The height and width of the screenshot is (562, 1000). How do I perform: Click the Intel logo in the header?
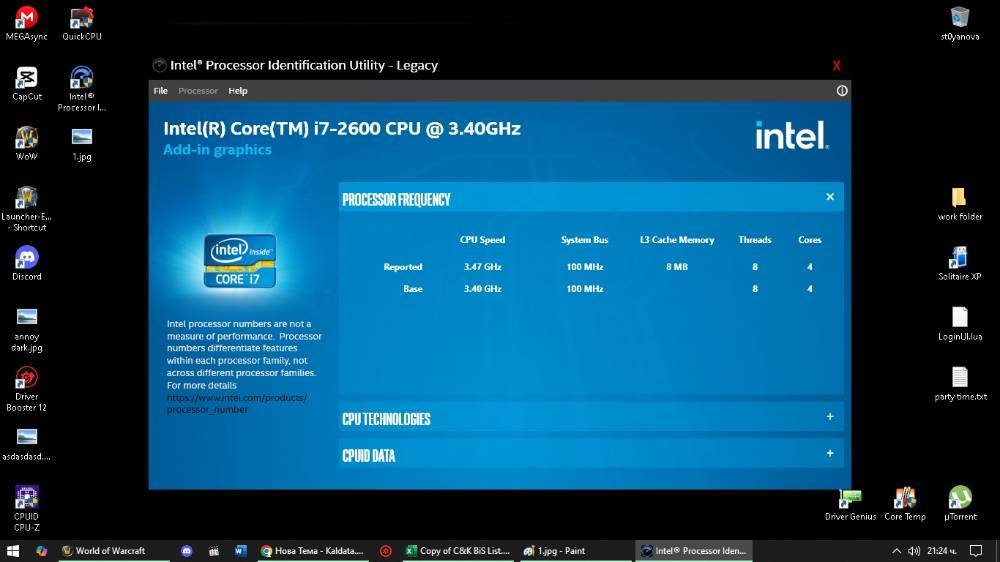(791, 135)
